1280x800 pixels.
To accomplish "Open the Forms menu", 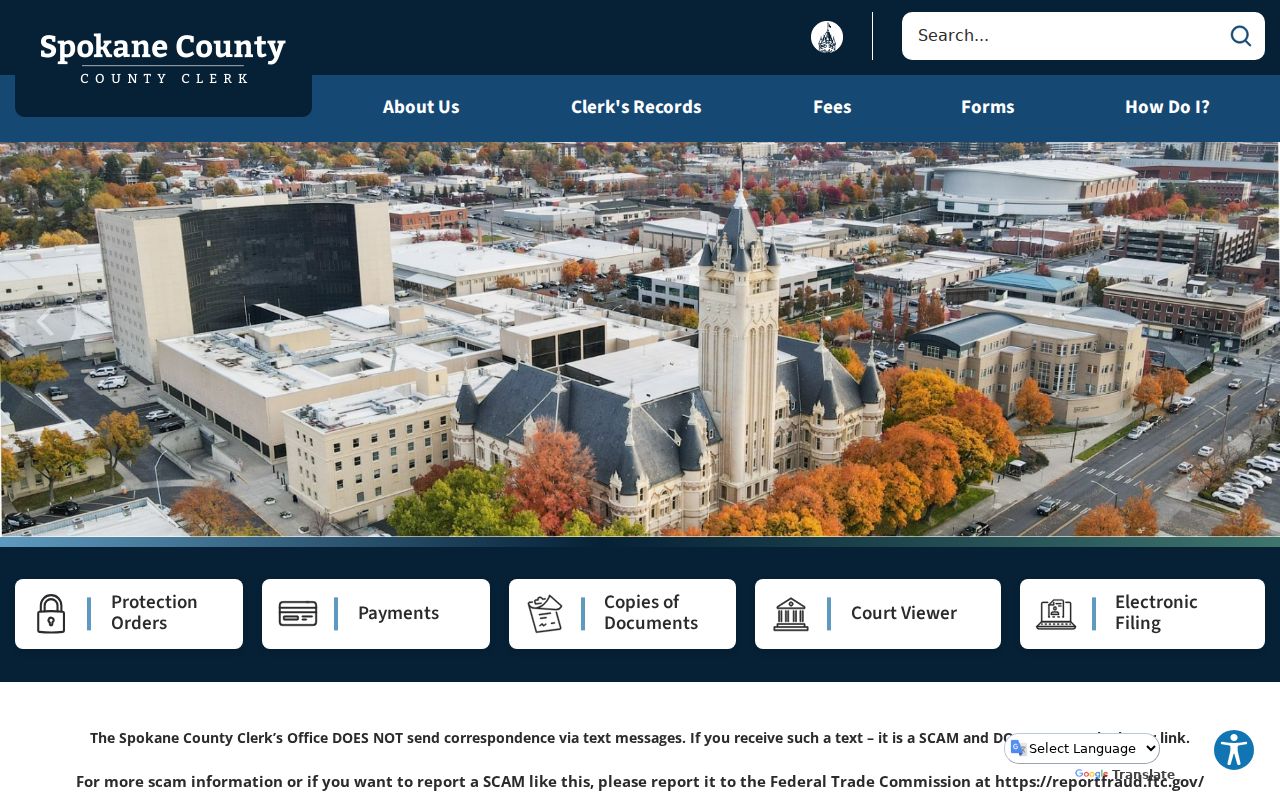I will [988, 107].
